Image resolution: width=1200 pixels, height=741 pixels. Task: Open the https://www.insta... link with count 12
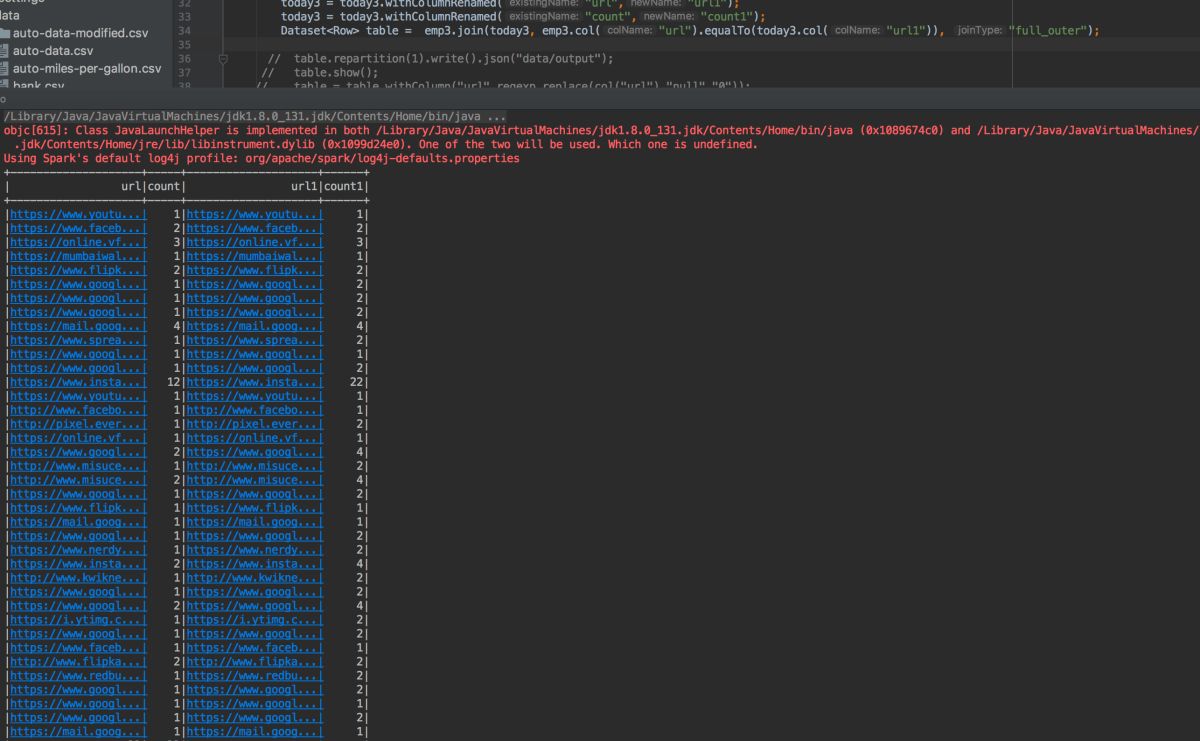click(77, 382)
